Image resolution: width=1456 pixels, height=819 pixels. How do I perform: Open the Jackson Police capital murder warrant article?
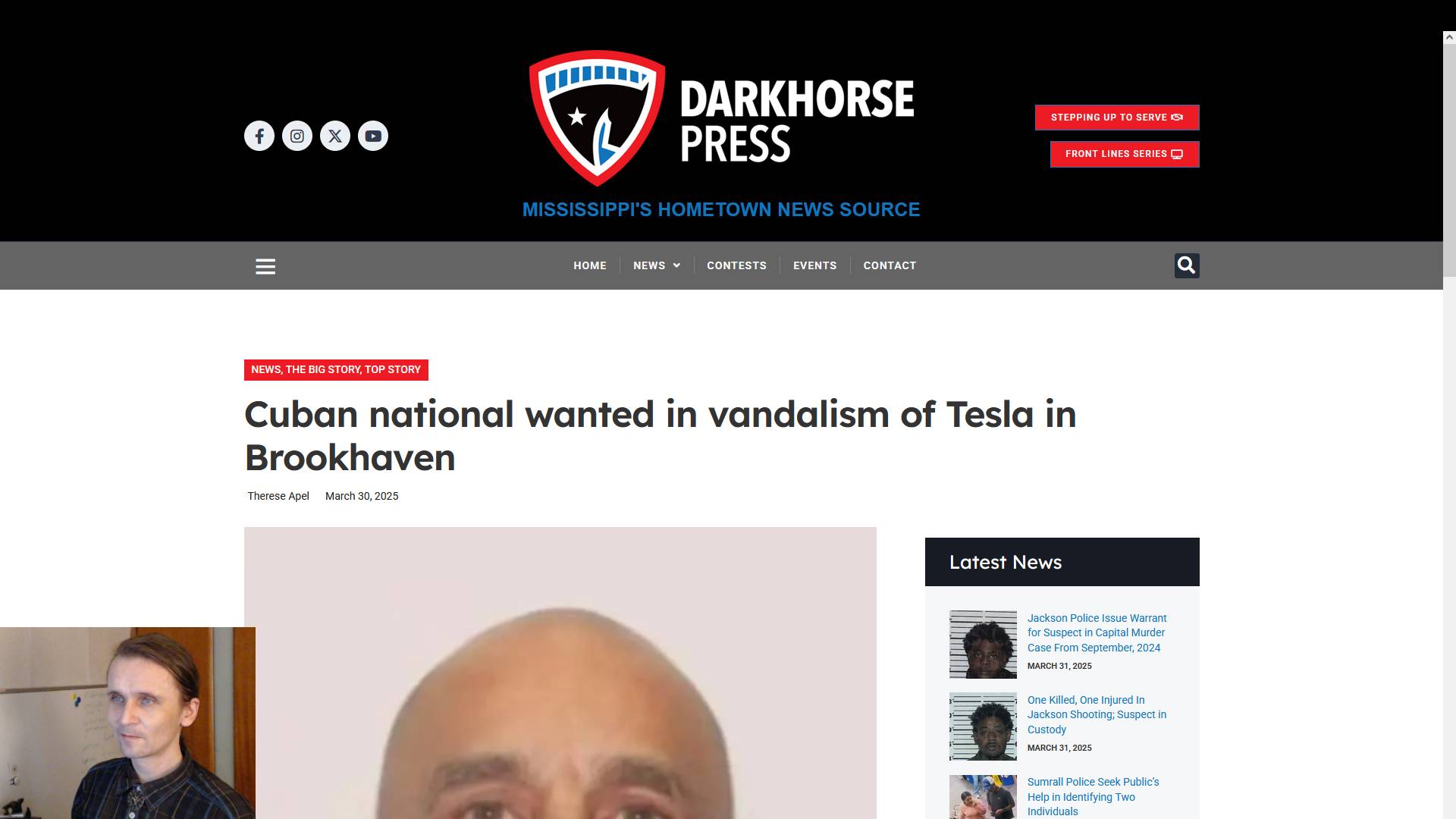(x=1097, y=632)
